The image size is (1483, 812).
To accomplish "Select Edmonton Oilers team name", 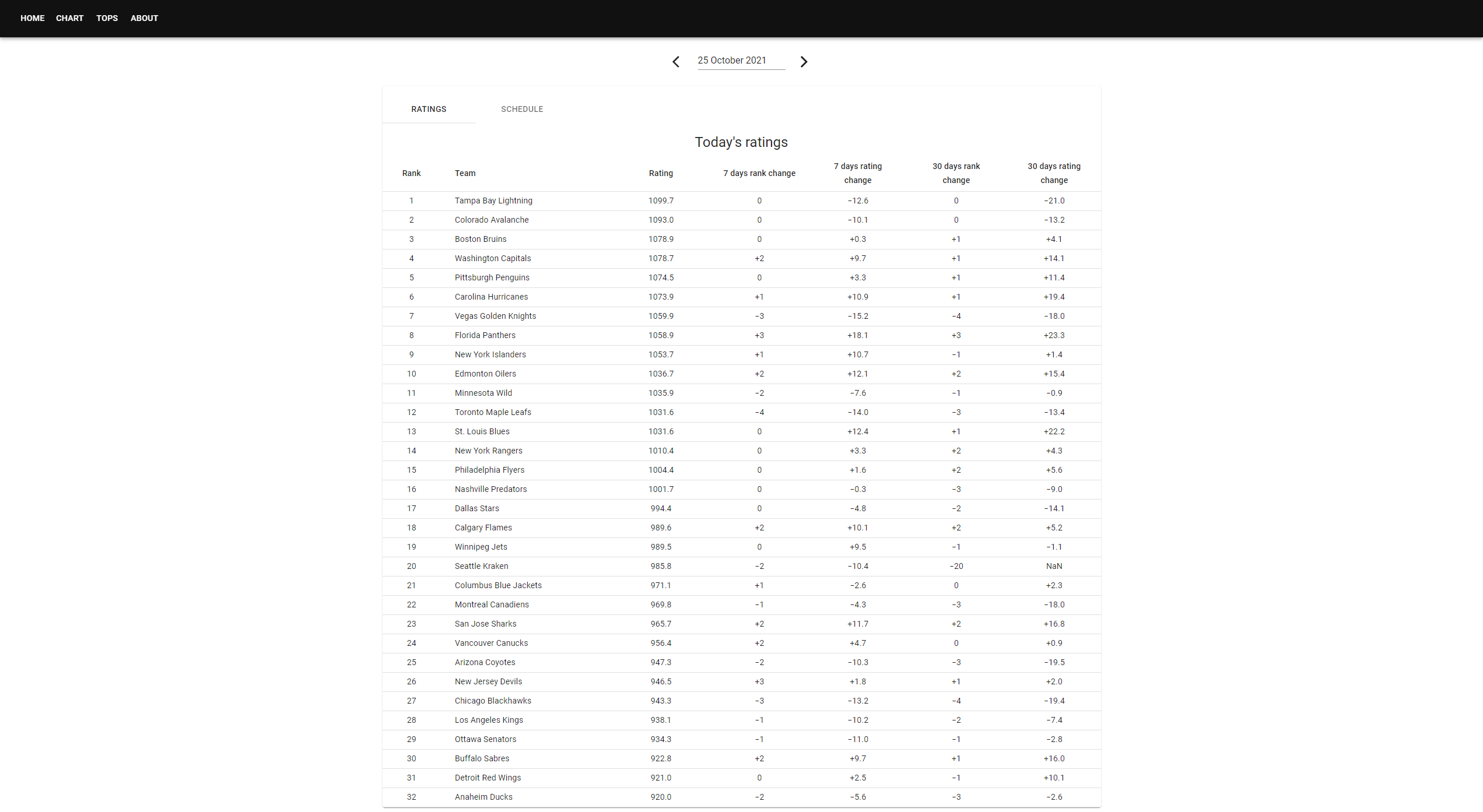I will tap(485, 374).
